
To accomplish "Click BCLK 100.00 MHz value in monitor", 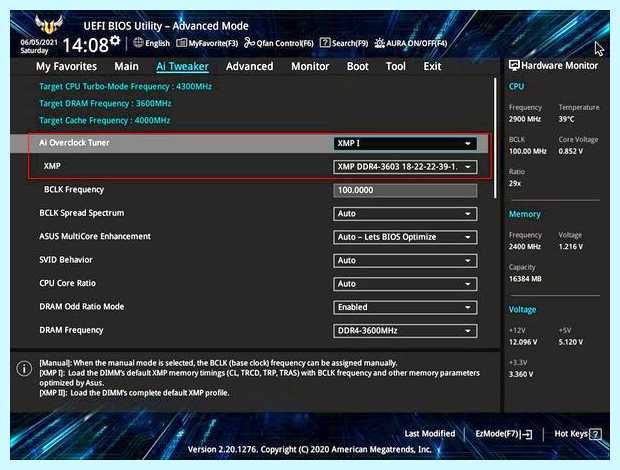I will (527, 151).
